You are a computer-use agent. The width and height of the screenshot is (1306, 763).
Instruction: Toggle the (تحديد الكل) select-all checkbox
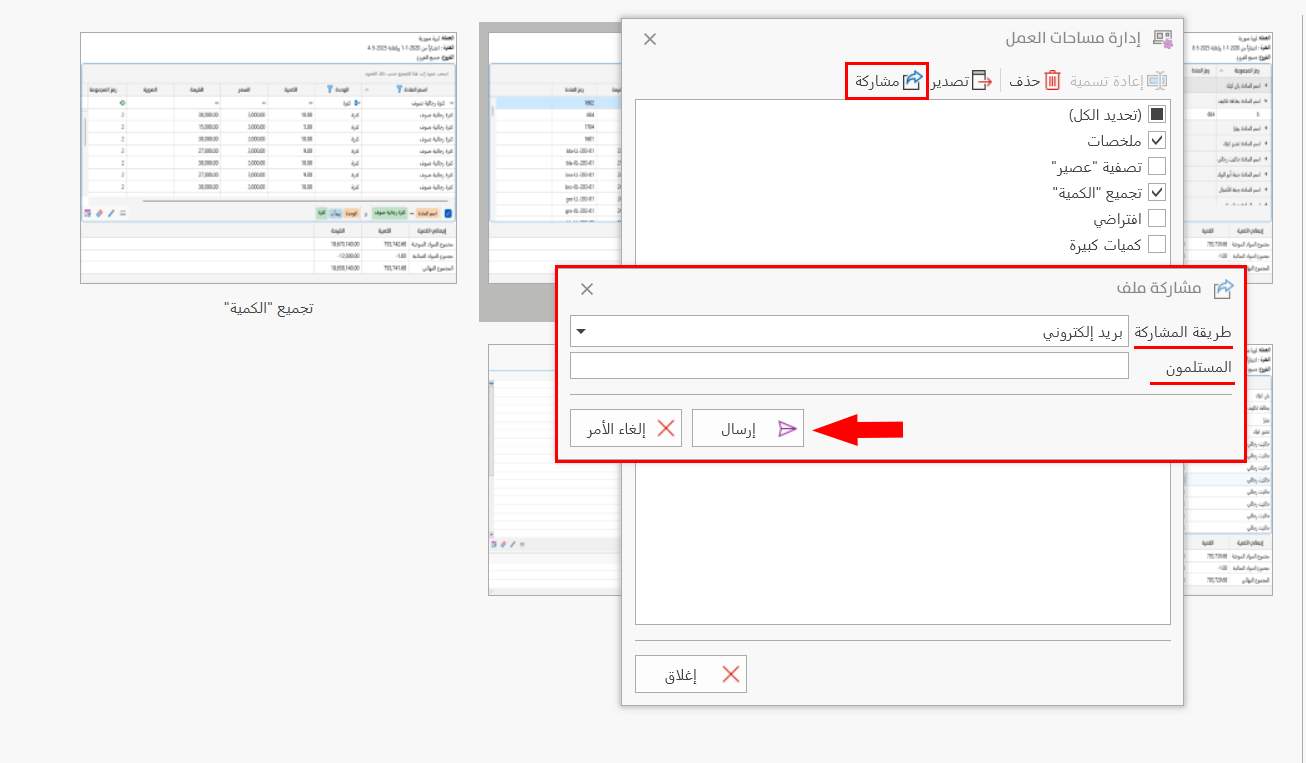click(x=1156, y=115)
